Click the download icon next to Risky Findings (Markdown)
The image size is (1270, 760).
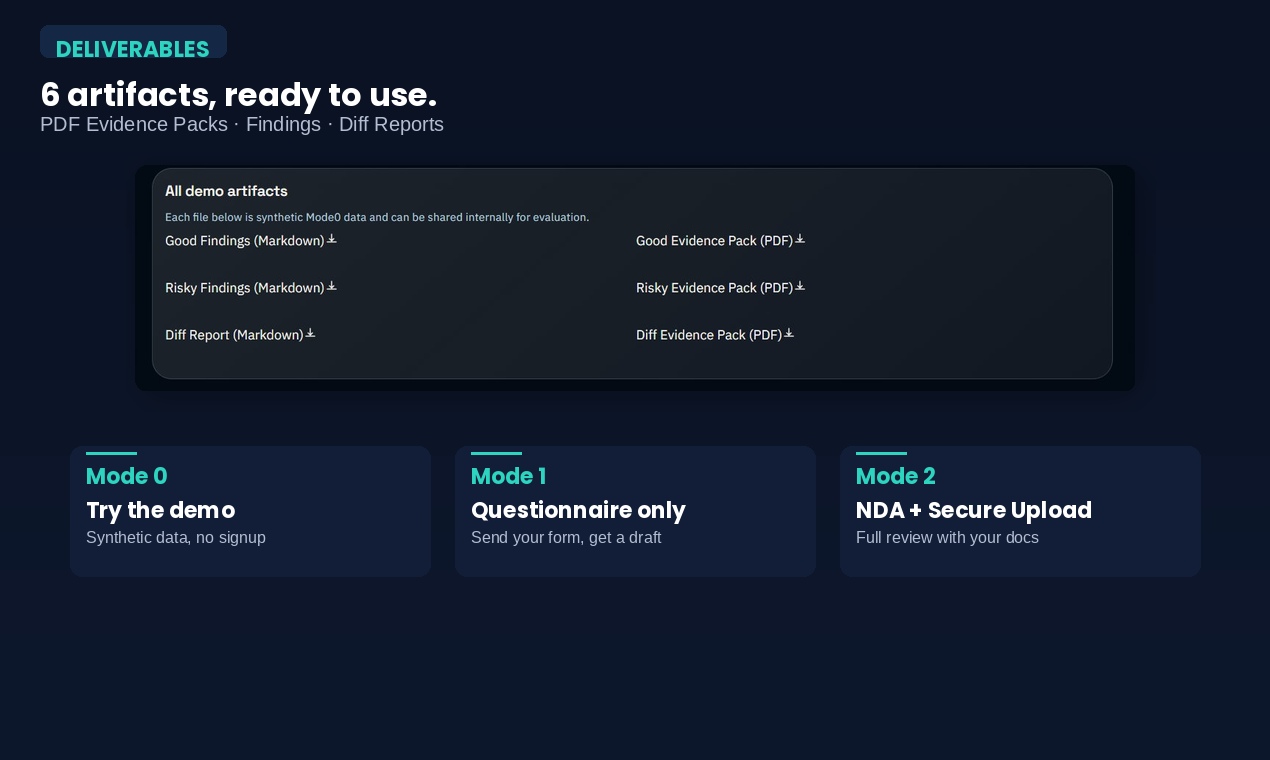(x=332, y=286)
